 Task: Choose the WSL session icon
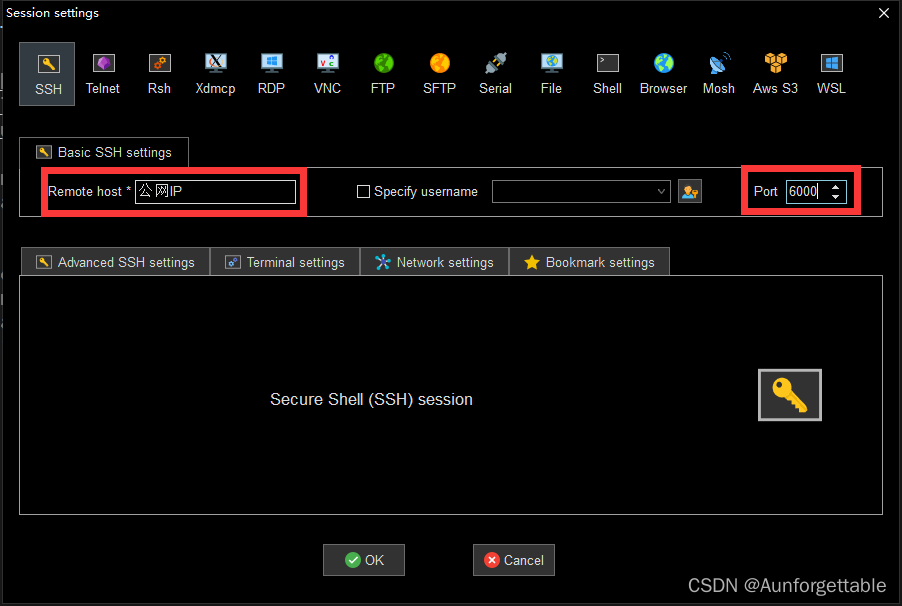click(x=831, y=74)
